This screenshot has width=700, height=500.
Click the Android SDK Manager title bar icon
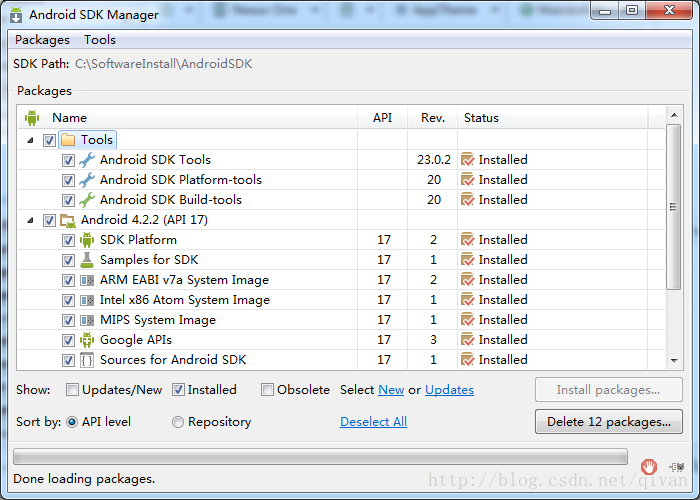16,15
